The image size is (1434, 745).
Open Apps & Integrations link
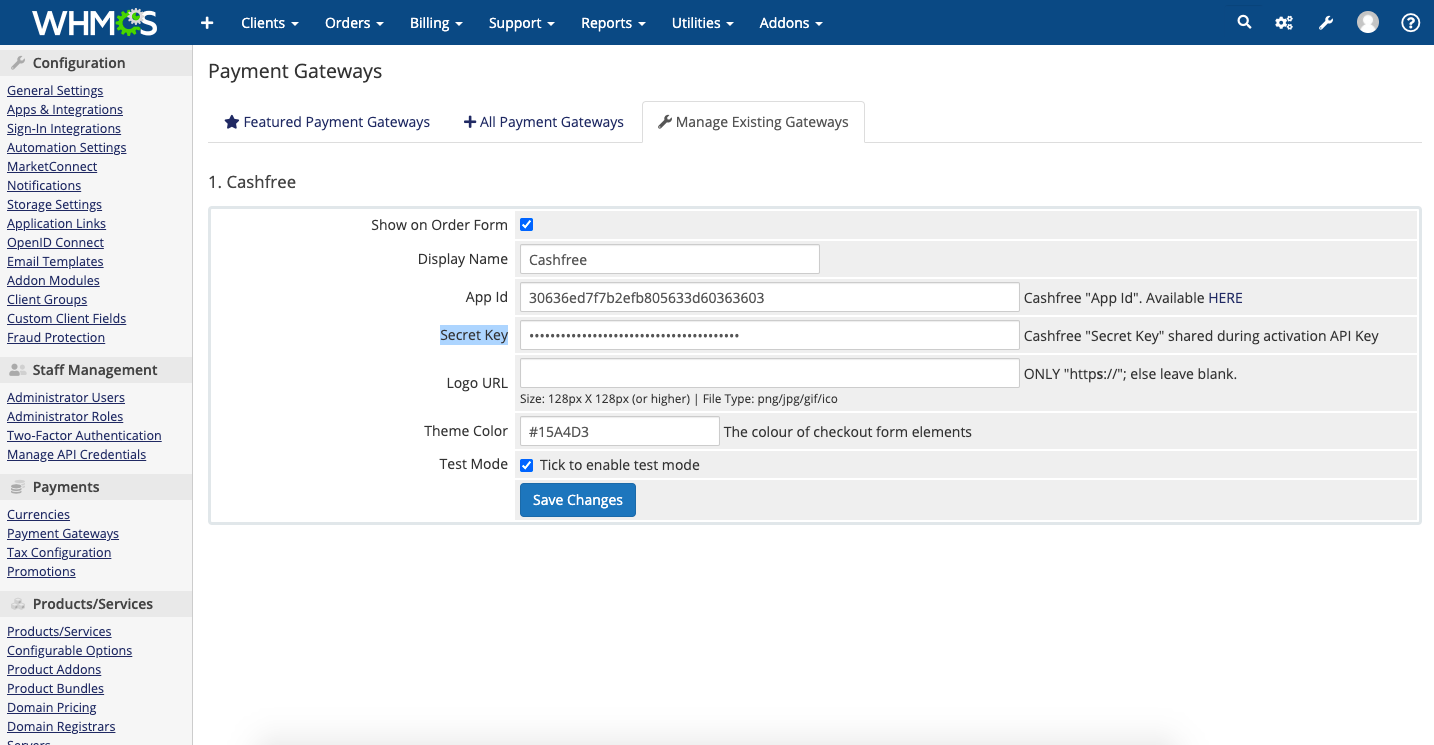click(x=65, y=110)
